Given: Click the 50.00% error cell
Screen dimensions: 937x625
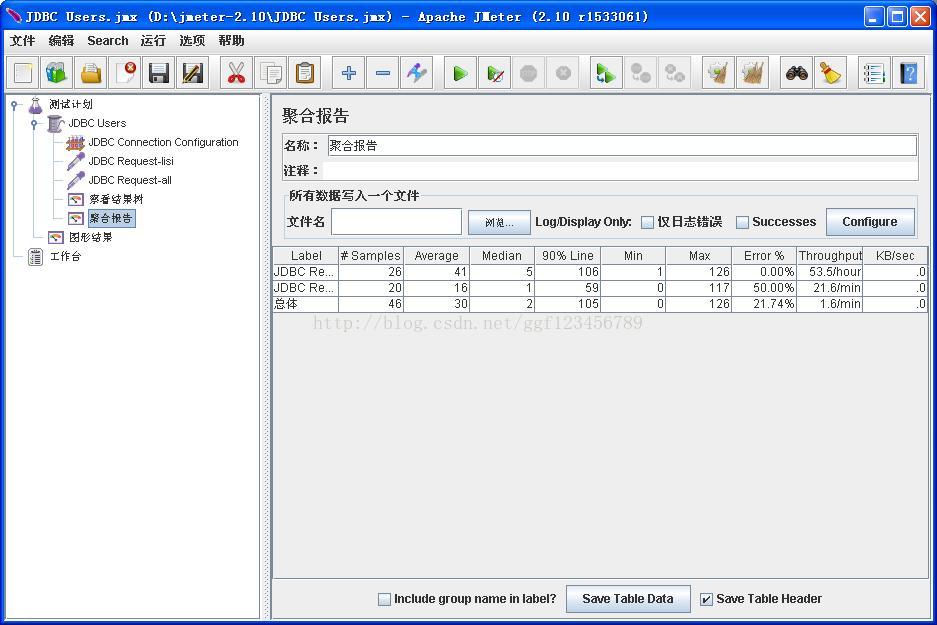Looking at the screenshot, I should tap(764, 288).
